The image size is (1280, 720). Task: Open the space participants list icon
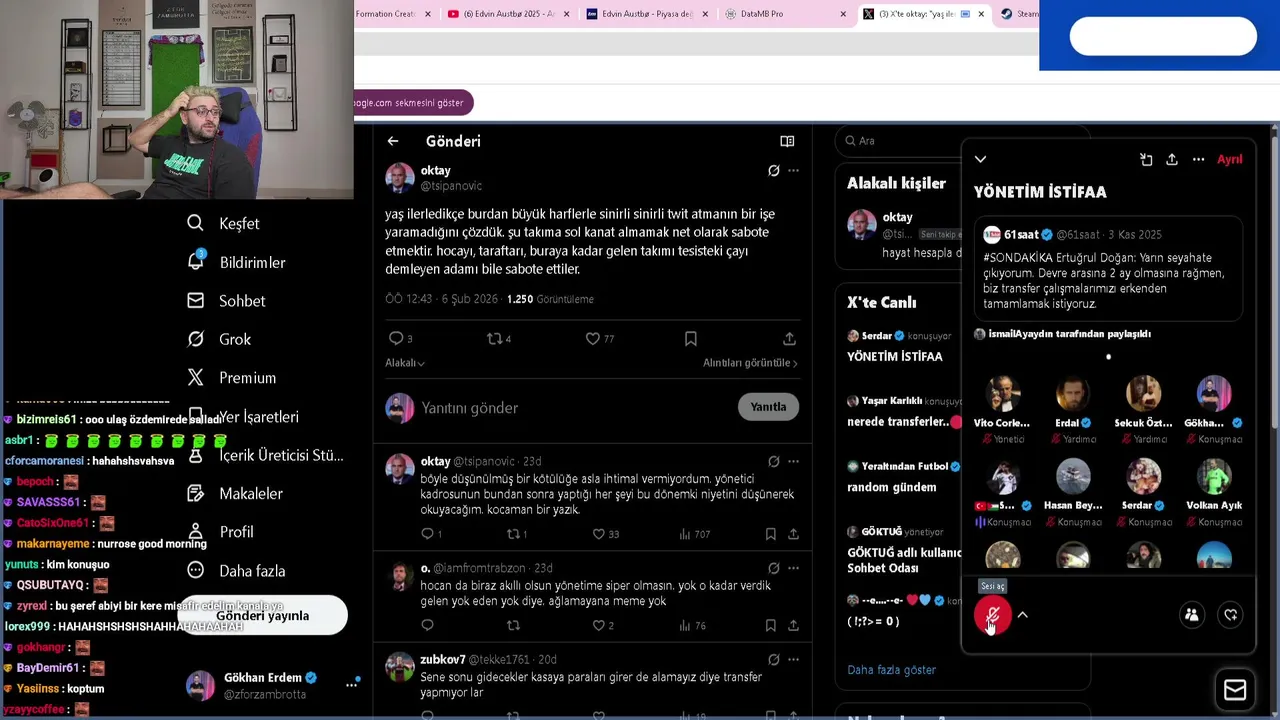(1191, 615)
